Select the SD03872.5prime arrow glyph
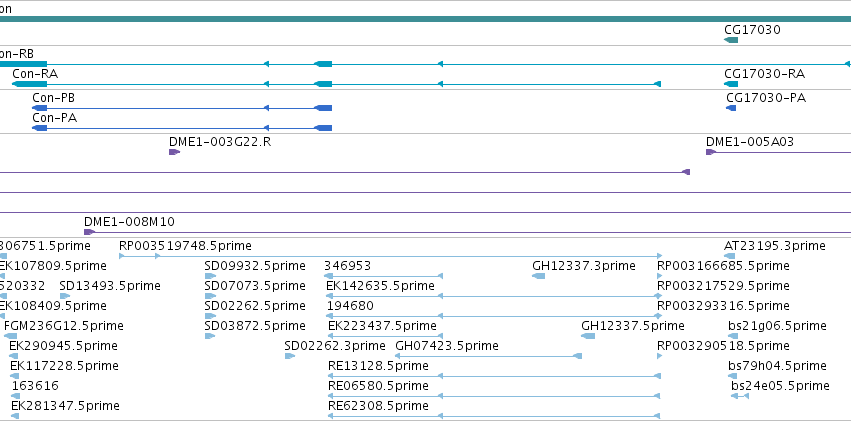This screenshot has width=851, height=421. [210, 336]
